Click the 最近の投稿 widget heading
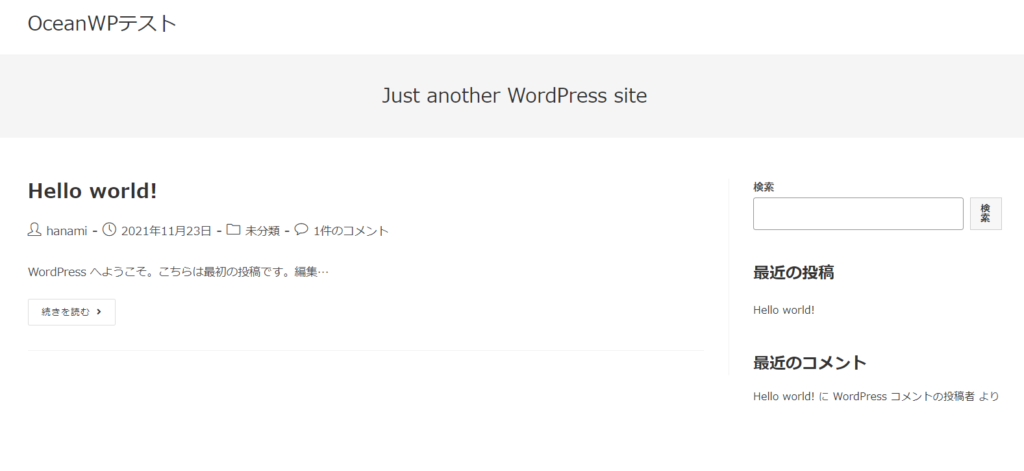The width and height of the screenshot is (1024, 471). [x=793, y=272]
